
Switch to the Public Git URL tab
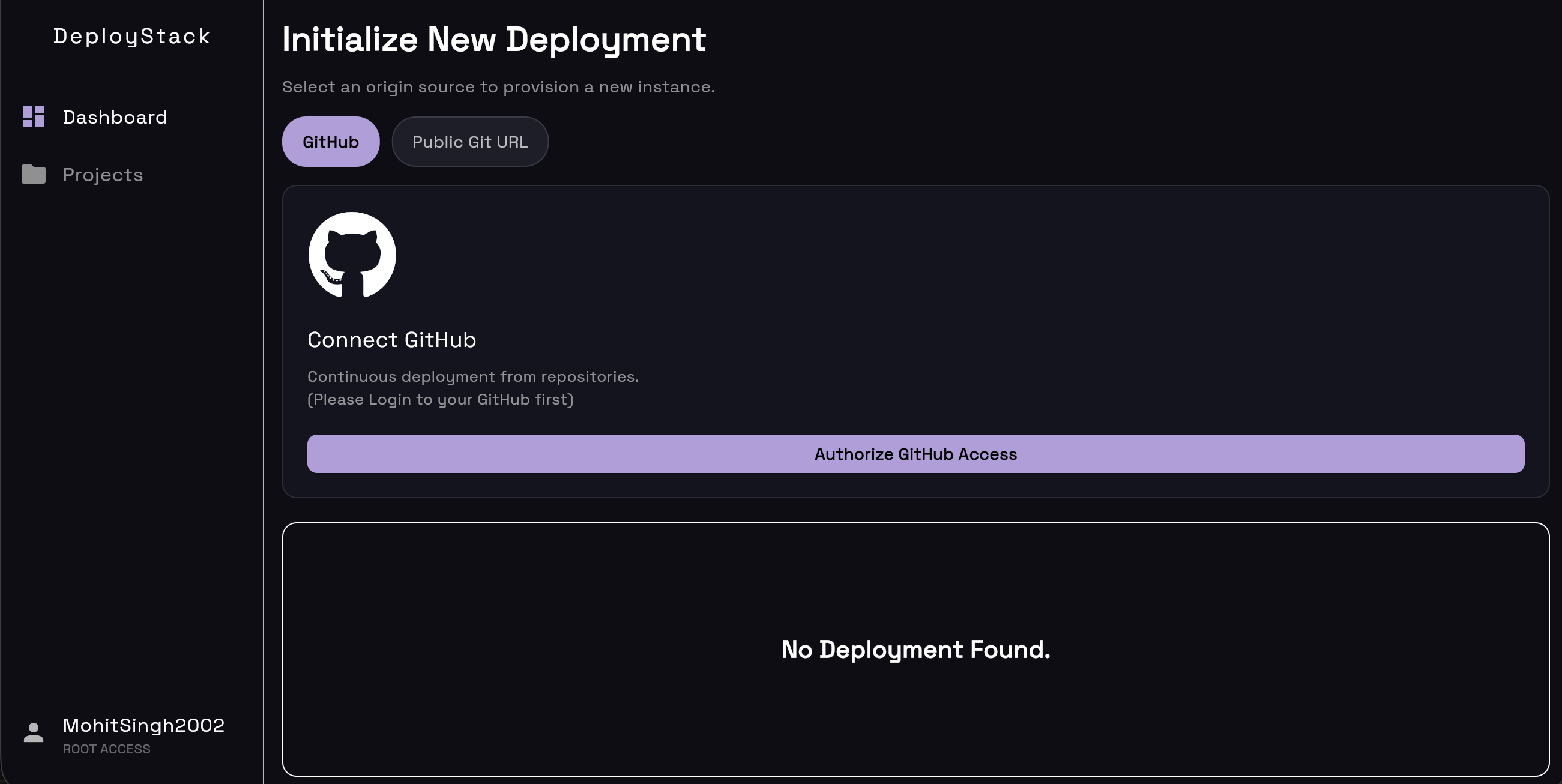click(470, 141)
